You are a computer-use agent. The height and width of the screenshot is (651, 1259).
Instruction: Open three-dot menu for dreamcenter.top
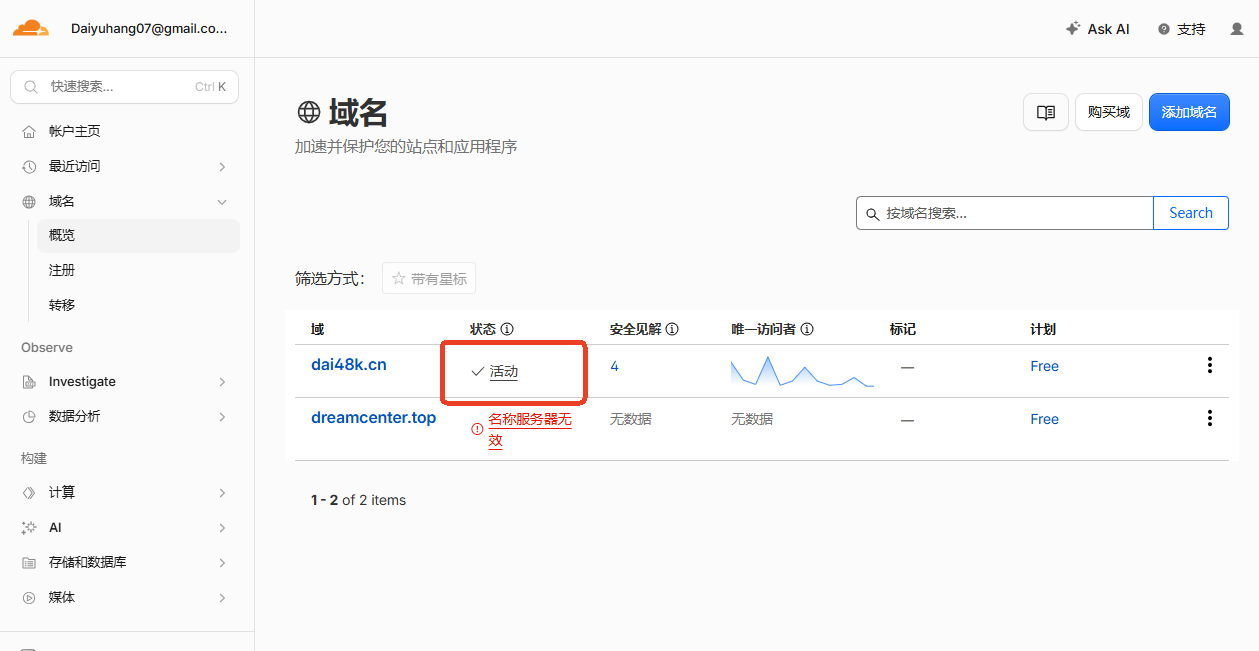(1210, 418)
